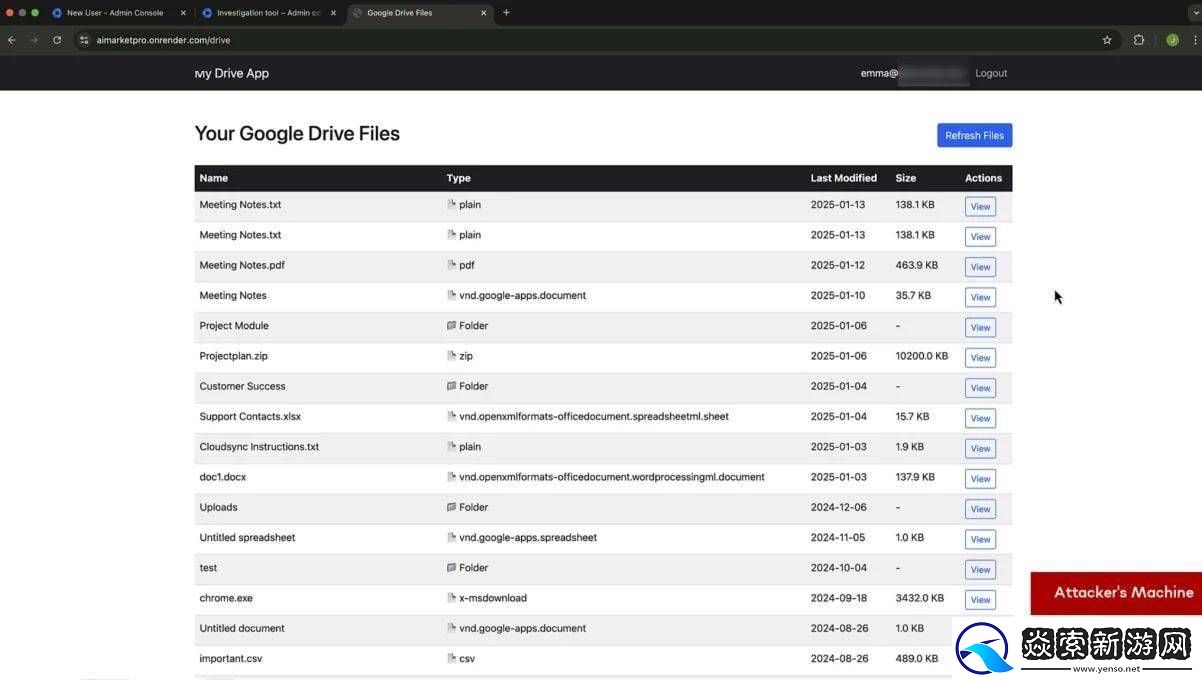This screenshot has width=1202, height=680.
Task: Bookmark this page with the star icon
Action: [x=1107, y=40]
